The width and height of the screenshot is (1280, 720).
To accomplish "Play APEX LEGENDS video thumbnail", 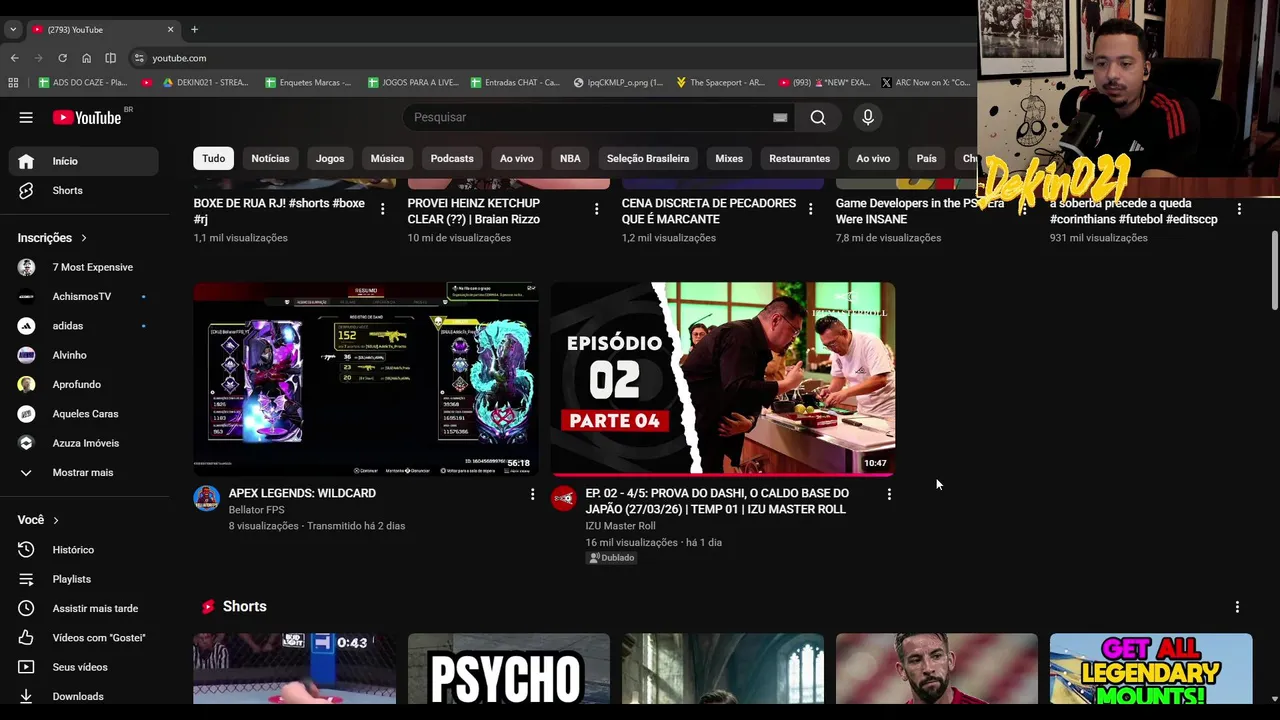I will [x=366, y=379].
